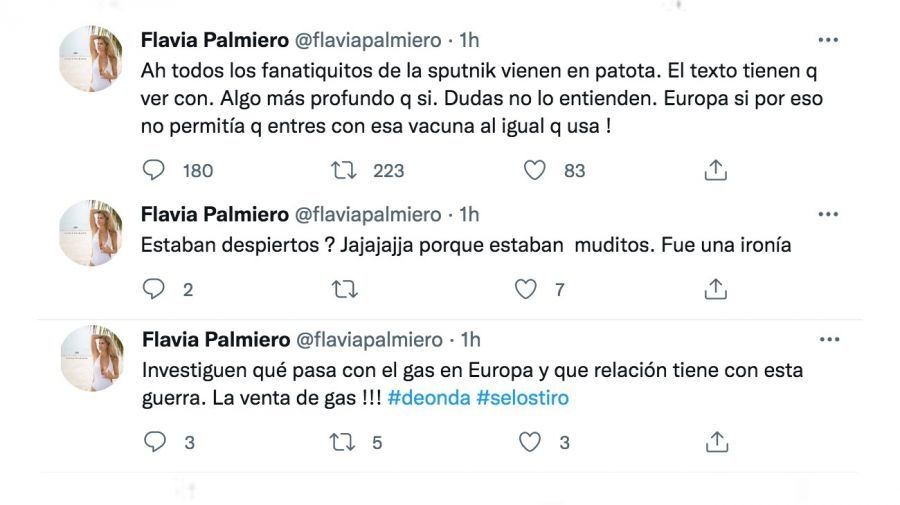This screenshot has width=900, height=505.
Task: Share the 'La venta de gas' tweet
Action: pos(715,441)
